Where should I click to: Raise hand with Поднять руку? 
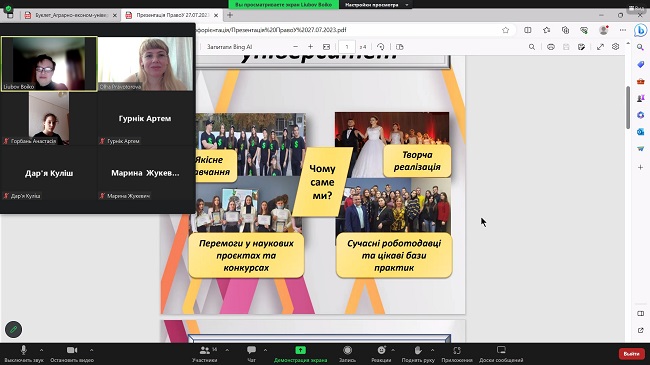point(418,354)
